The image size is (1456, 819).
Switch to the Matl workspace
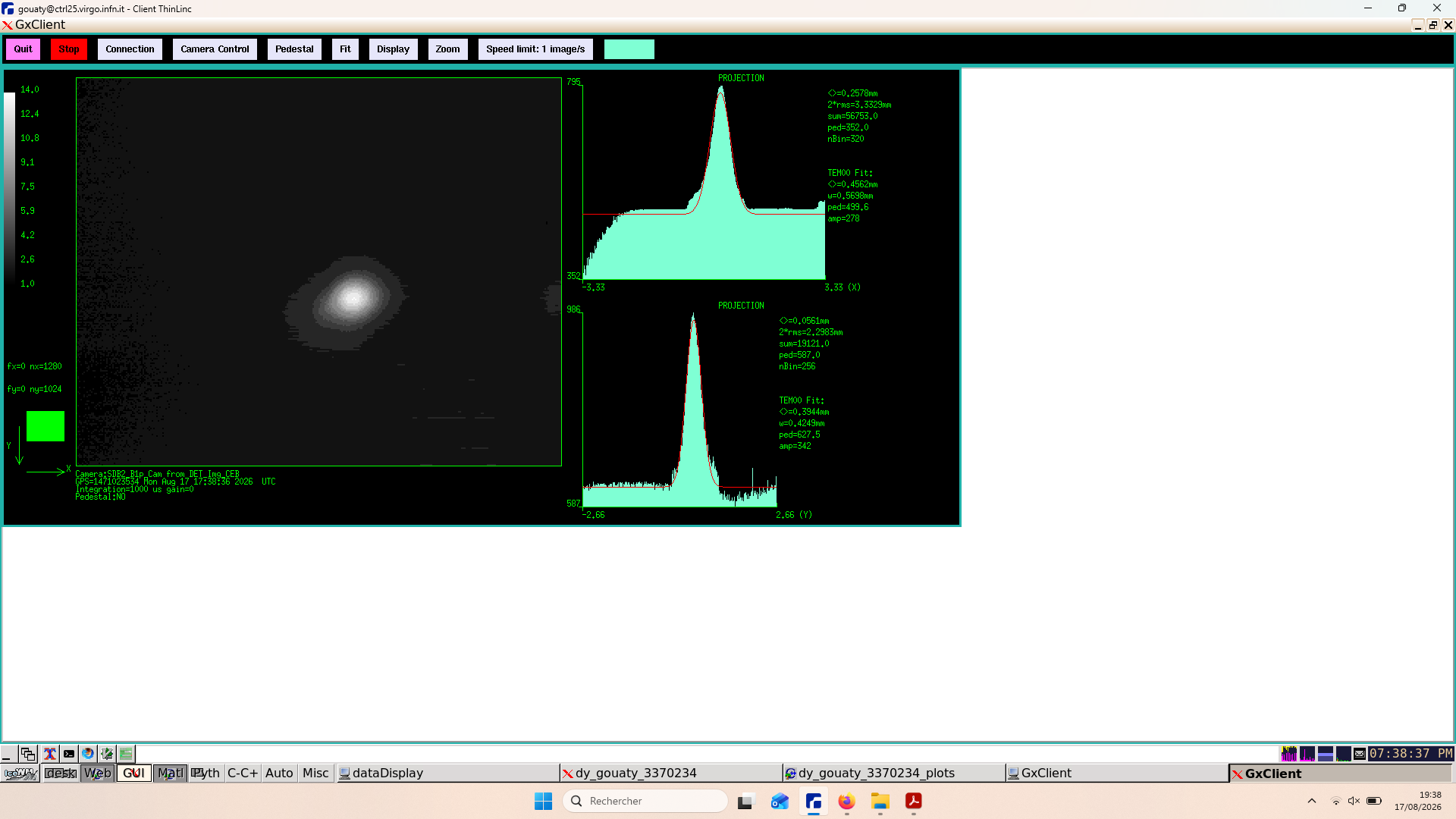click(170, 773)
